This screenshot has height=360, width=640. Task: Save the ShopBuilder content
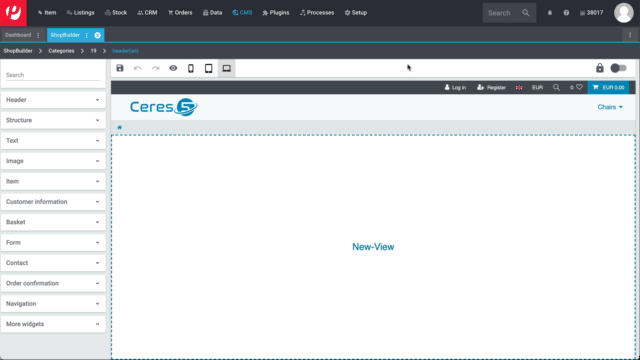(x=120, y=68)
